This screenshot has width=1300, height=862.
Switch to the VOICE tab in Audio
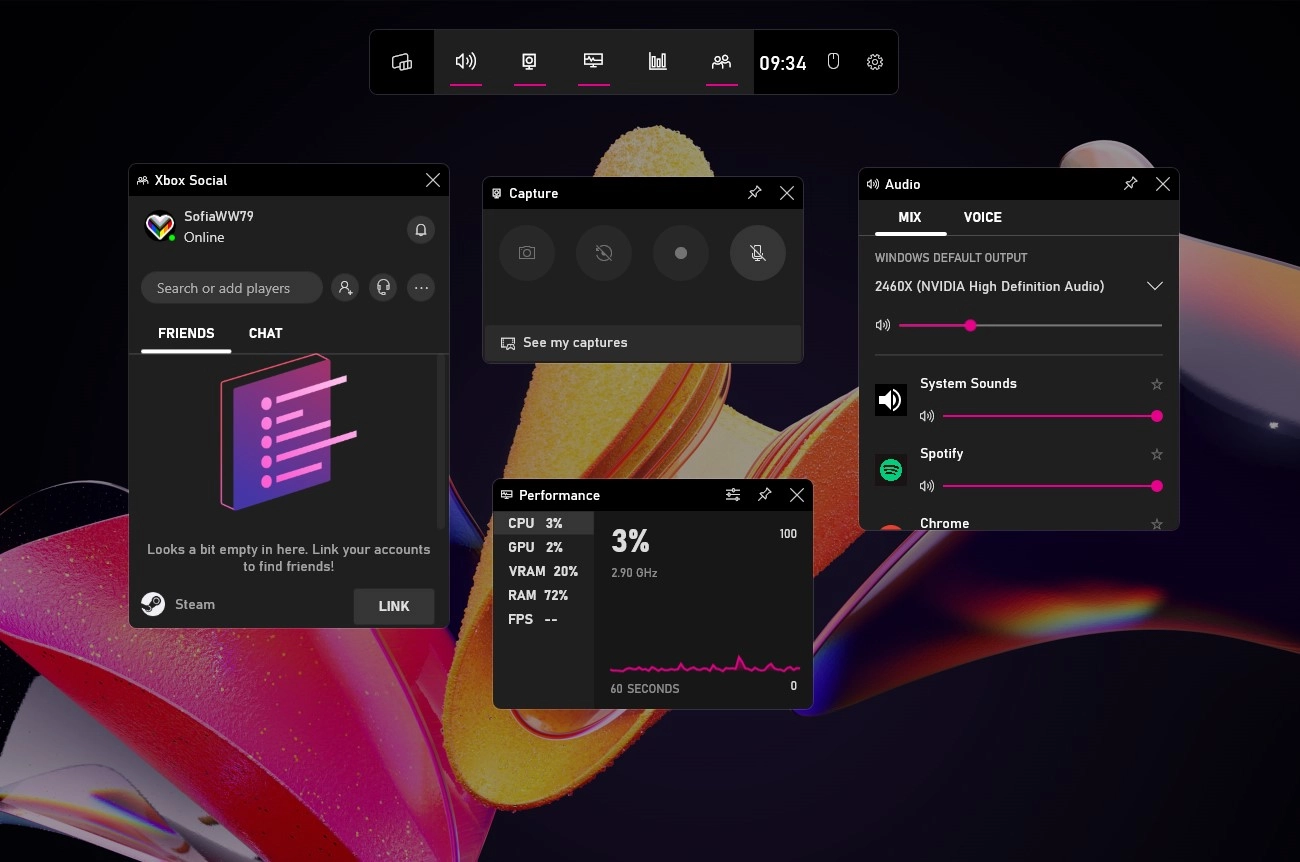(983, 217)
